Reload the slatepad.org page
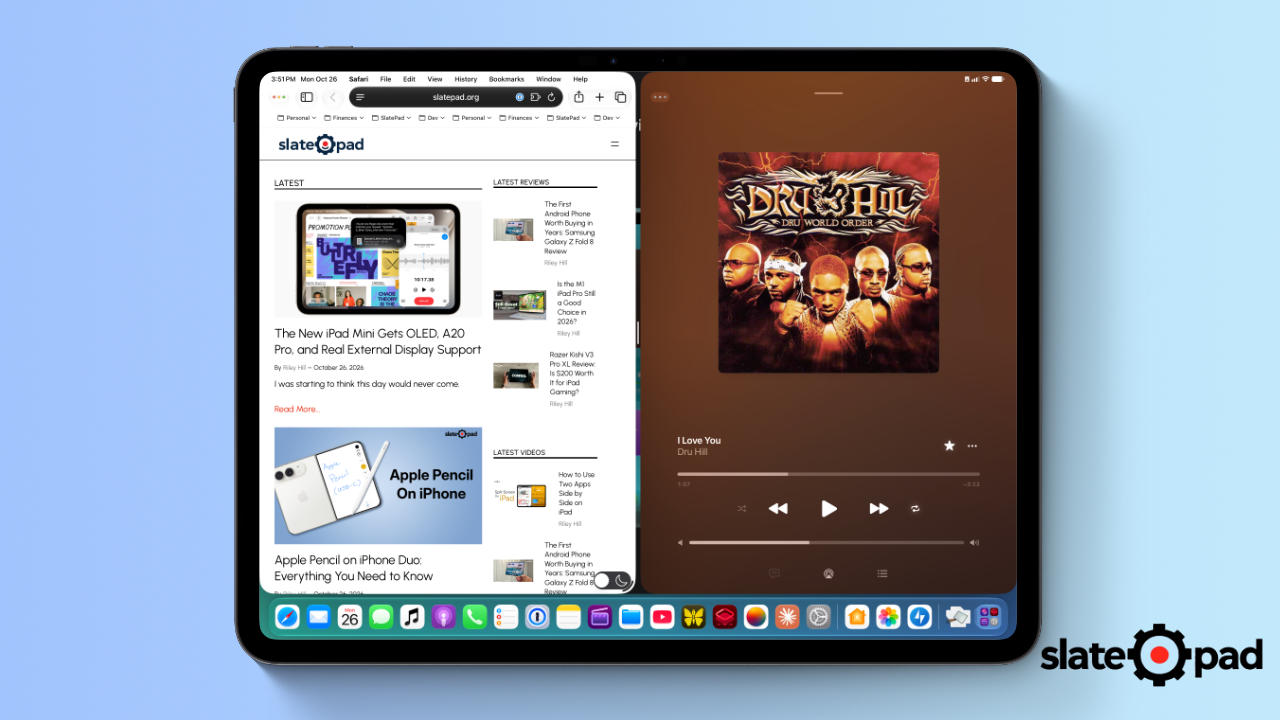The width and height of the screenshot is (1280, 720). (x=551, y=97)
